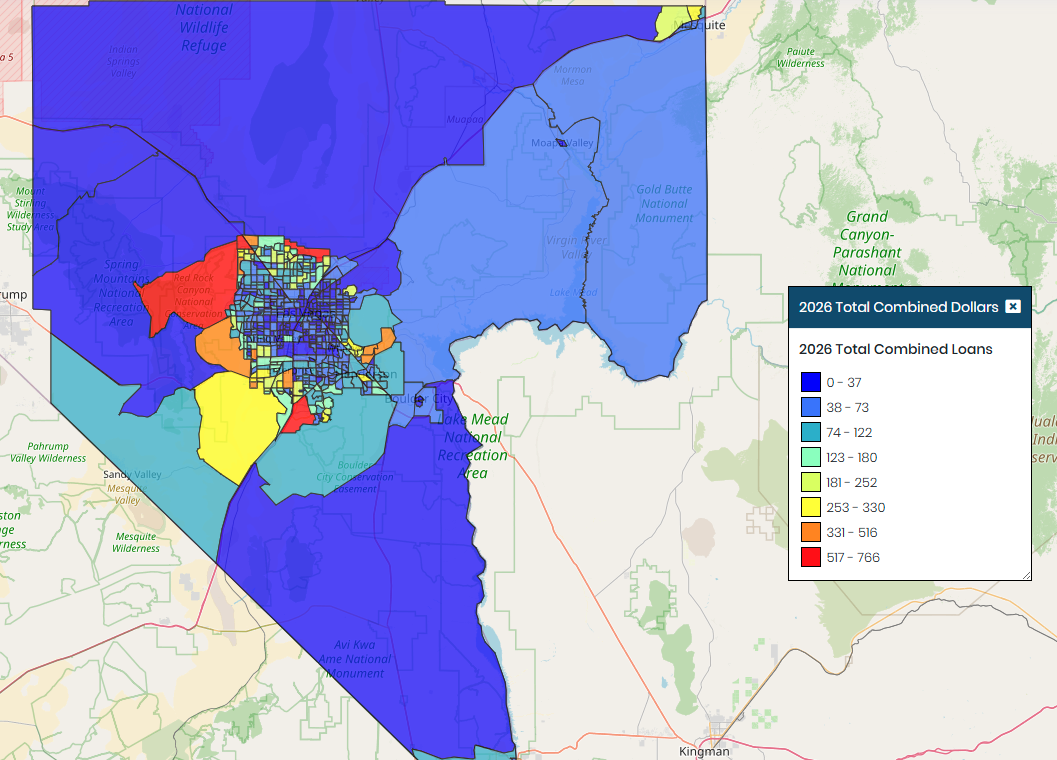Click the Gold Butte National Monument label
The image size is (1057, 760).
coord(664,204)
